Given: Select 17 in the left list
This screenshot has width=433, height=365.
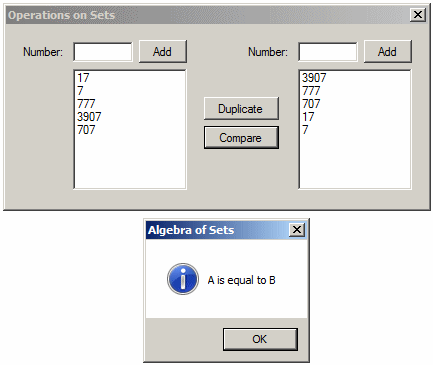Looking at the screenshot, I should click(83, 78).
